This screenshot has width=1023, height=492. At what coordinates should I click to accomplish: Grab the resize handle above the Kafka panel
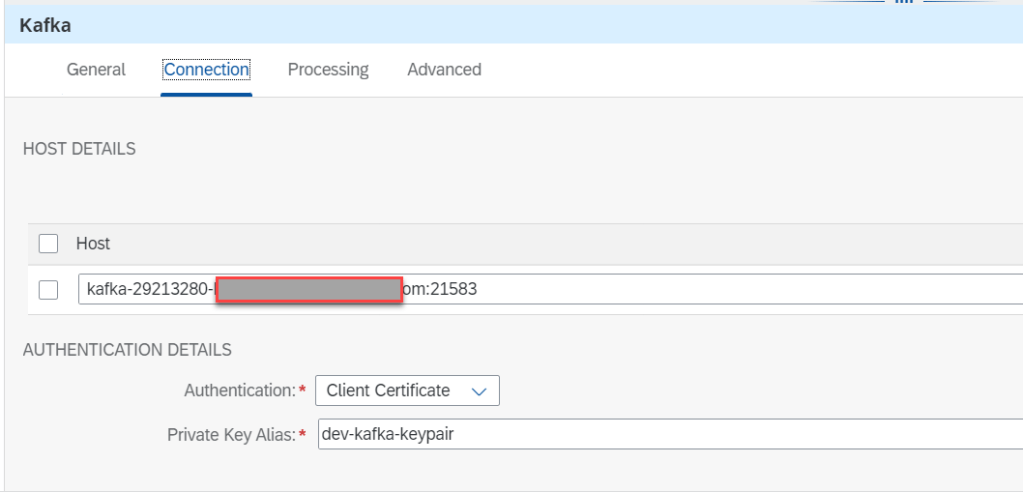pos(903,3)
